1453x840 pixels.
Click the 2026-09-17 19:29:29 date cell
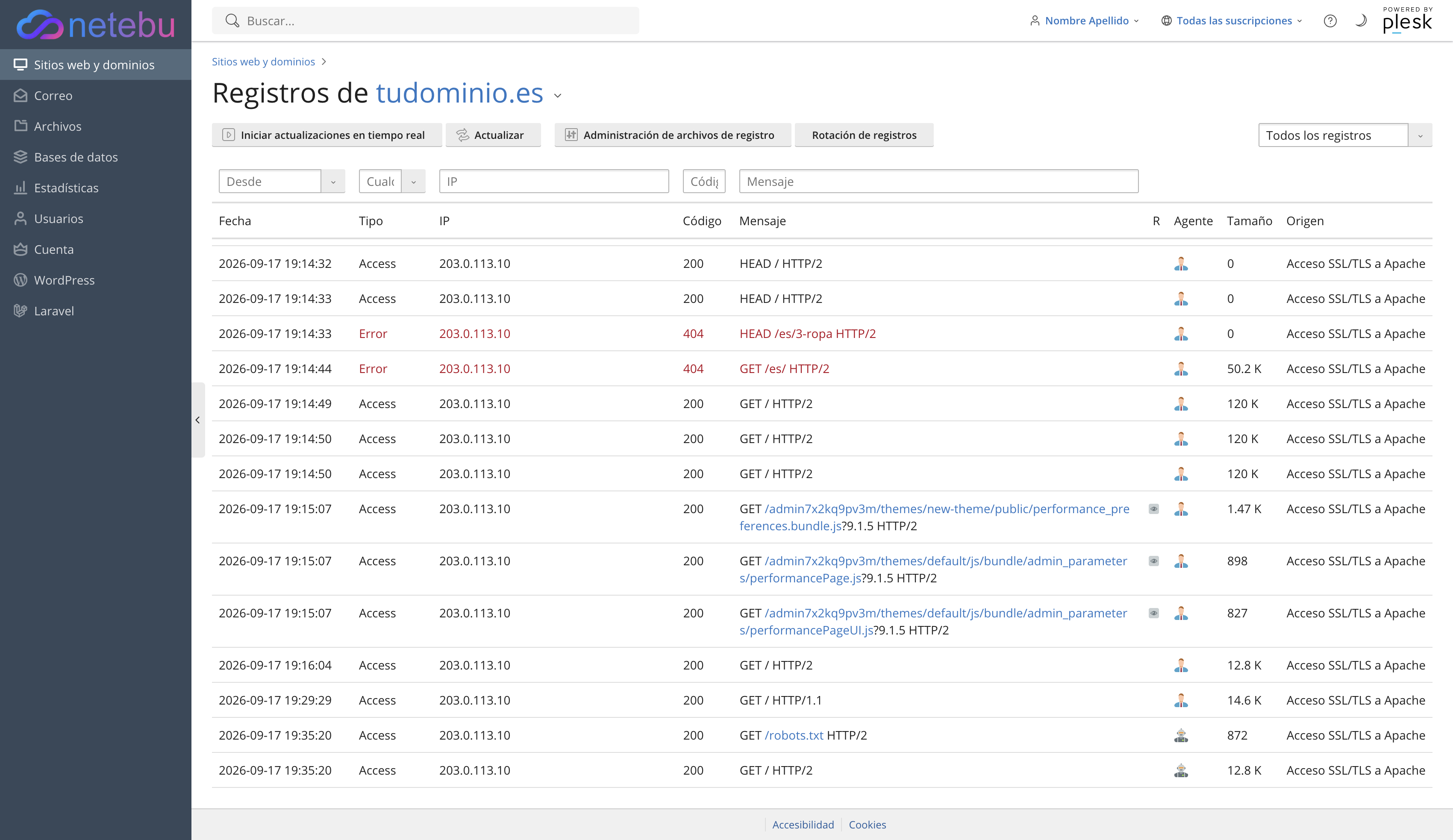click(275, 700)
